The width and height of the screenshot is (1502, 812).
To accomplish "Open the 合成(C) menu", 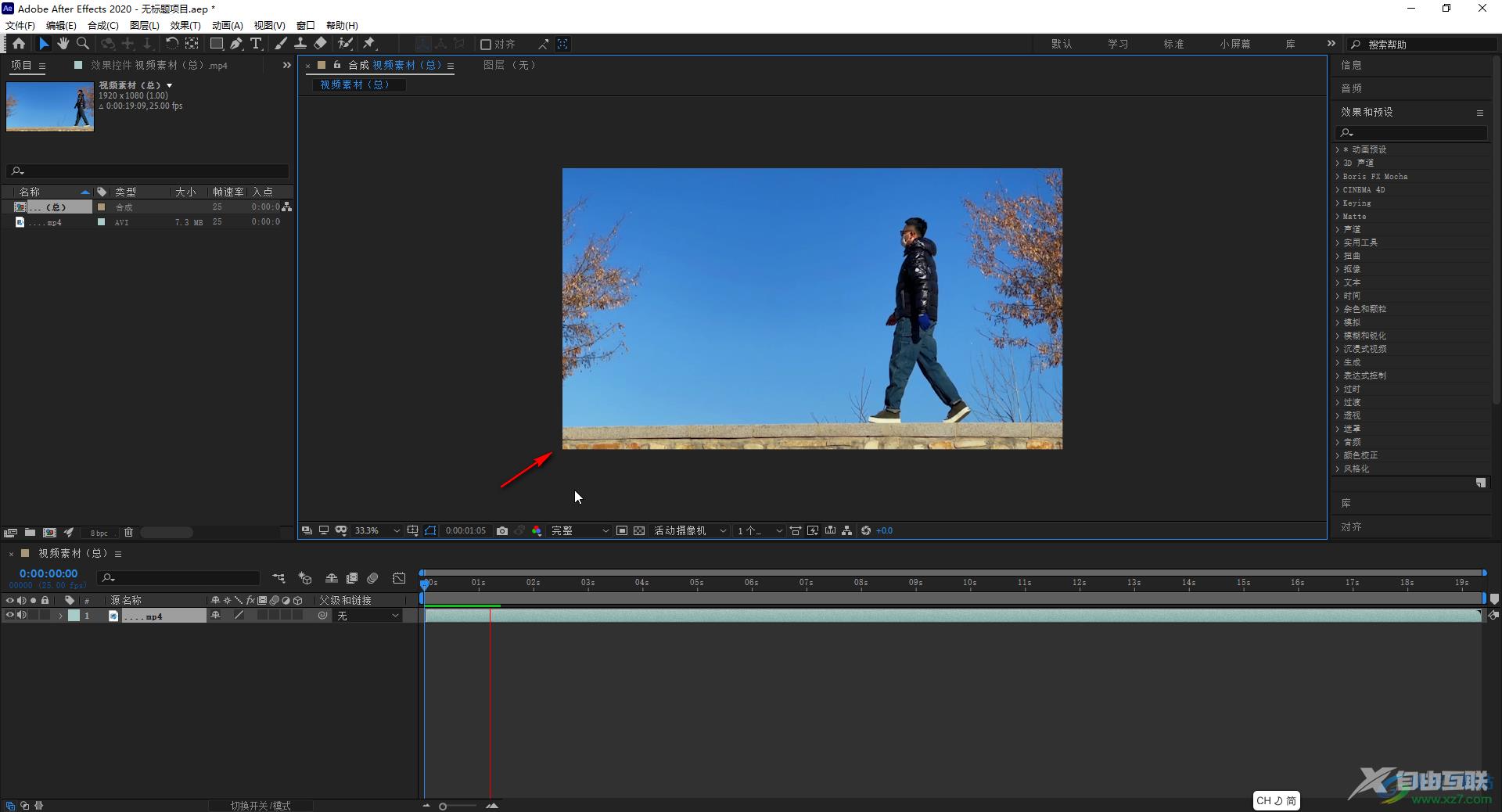I will 103,25.
